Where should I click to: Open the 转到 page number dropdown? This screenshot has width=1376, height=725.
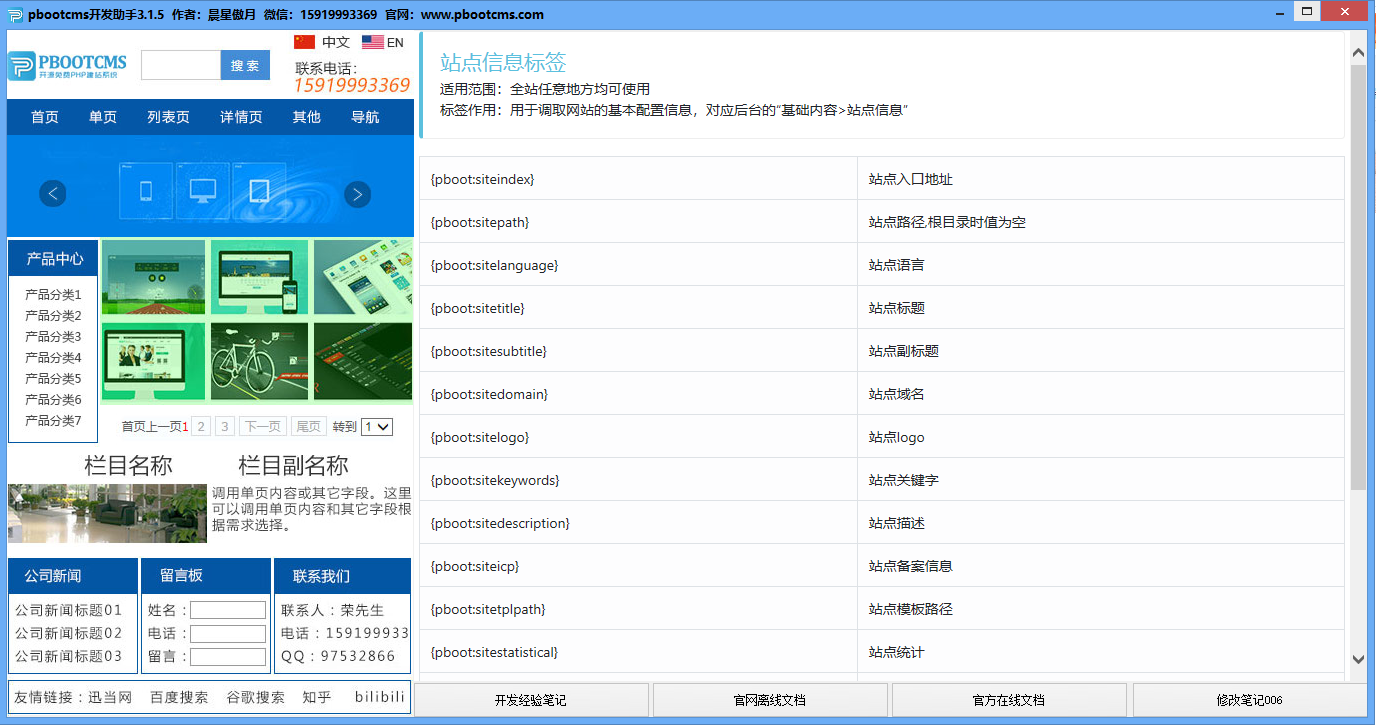377,425
